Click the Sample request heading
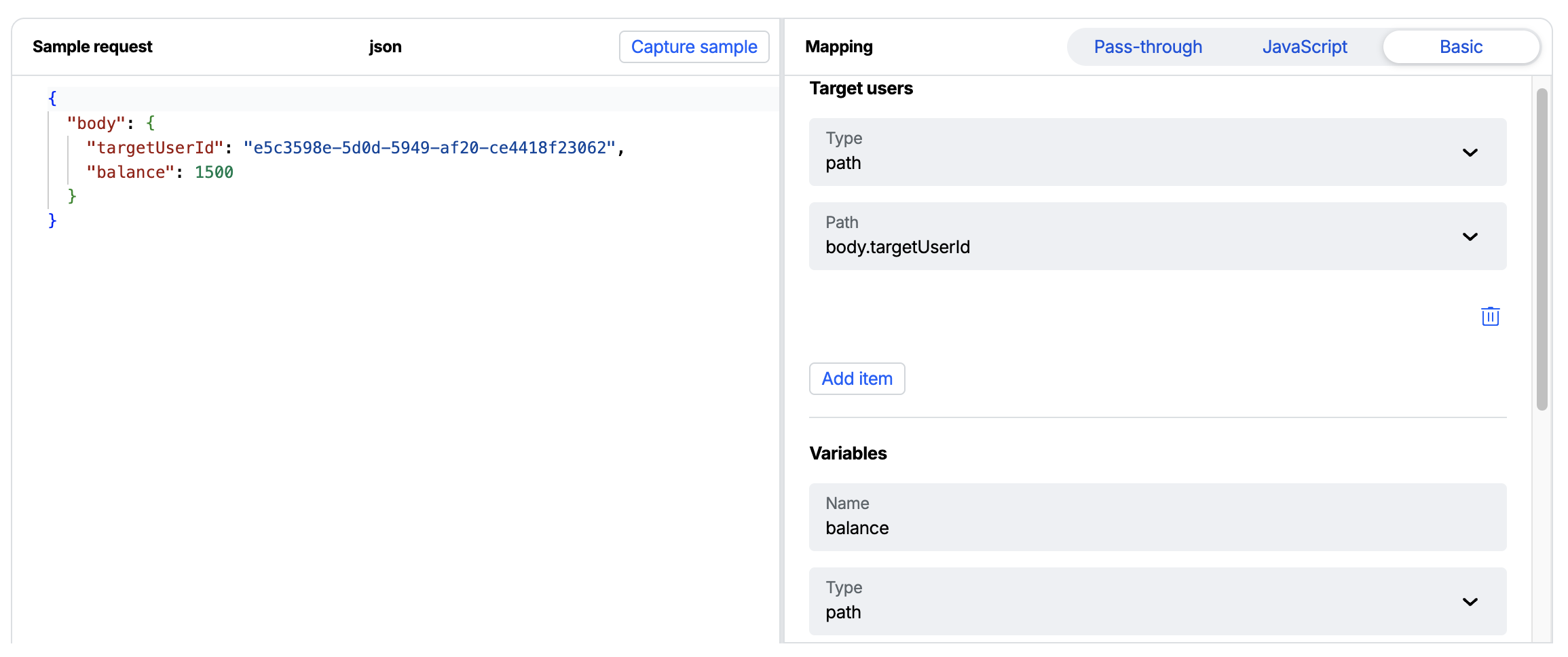 [x=92, y=47]
